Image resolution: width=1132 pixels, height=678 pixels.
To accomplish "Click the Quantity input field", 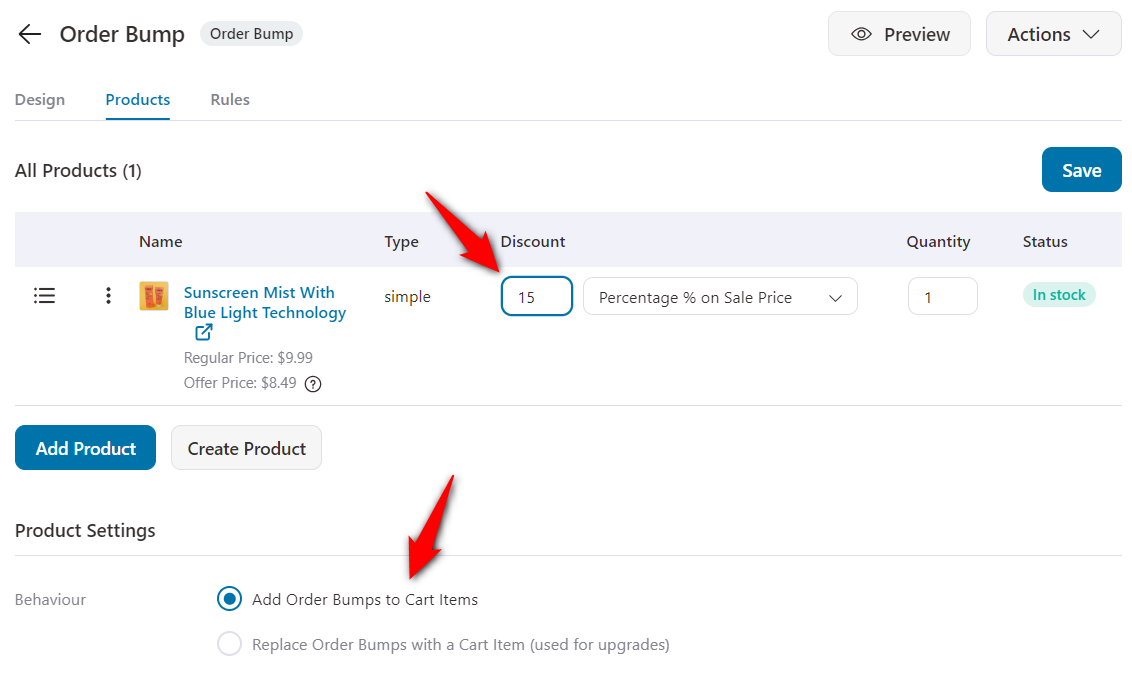I will 942,296.
